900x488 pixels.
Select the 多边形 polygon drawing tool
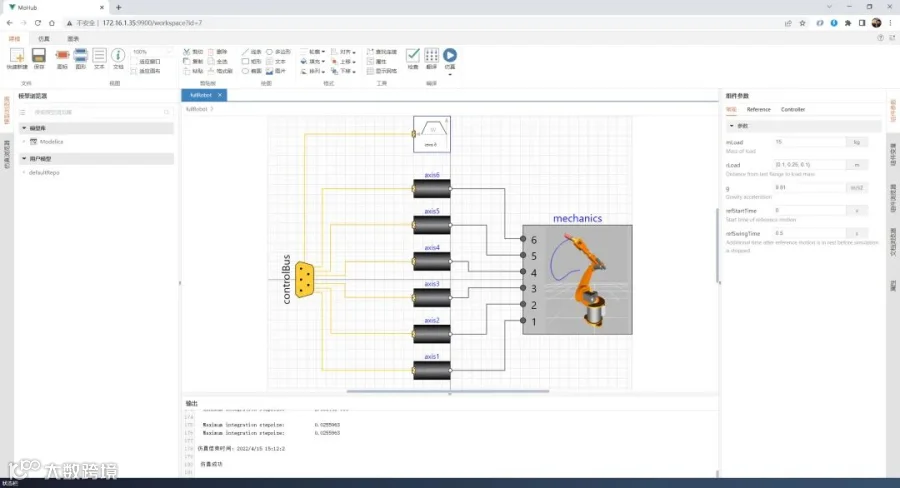278,52
